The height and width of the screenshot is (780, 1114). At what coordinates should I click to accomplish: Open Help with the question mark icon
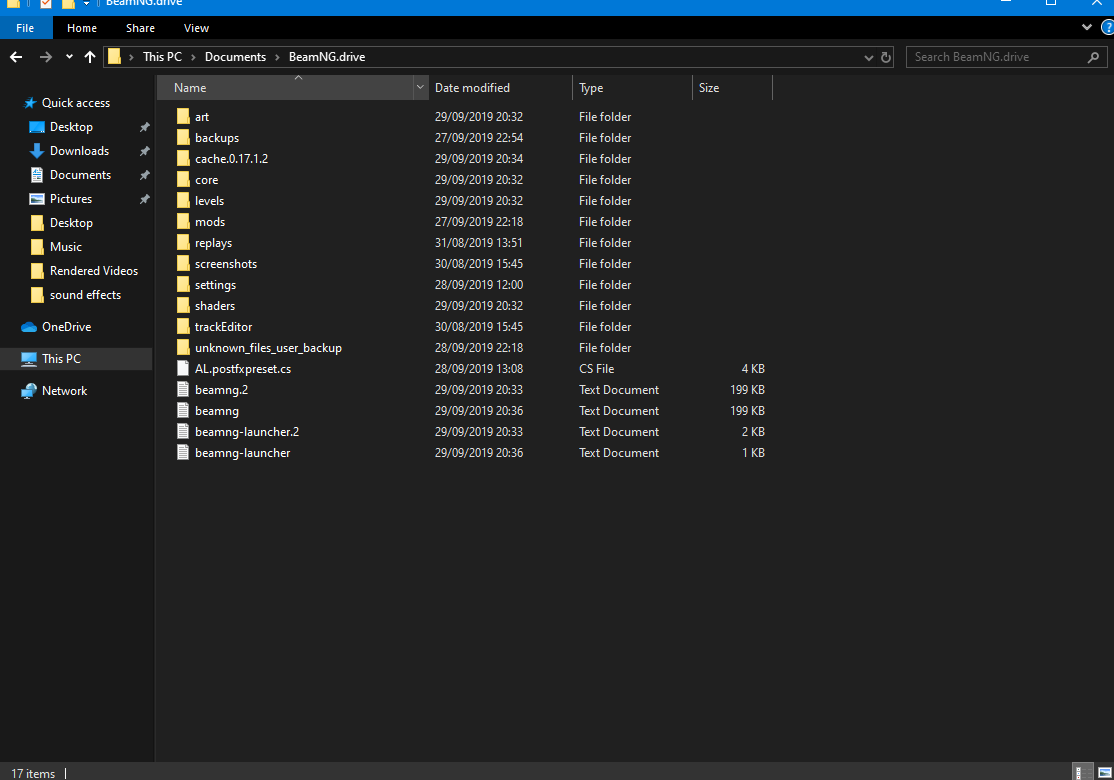point(1108,28)
